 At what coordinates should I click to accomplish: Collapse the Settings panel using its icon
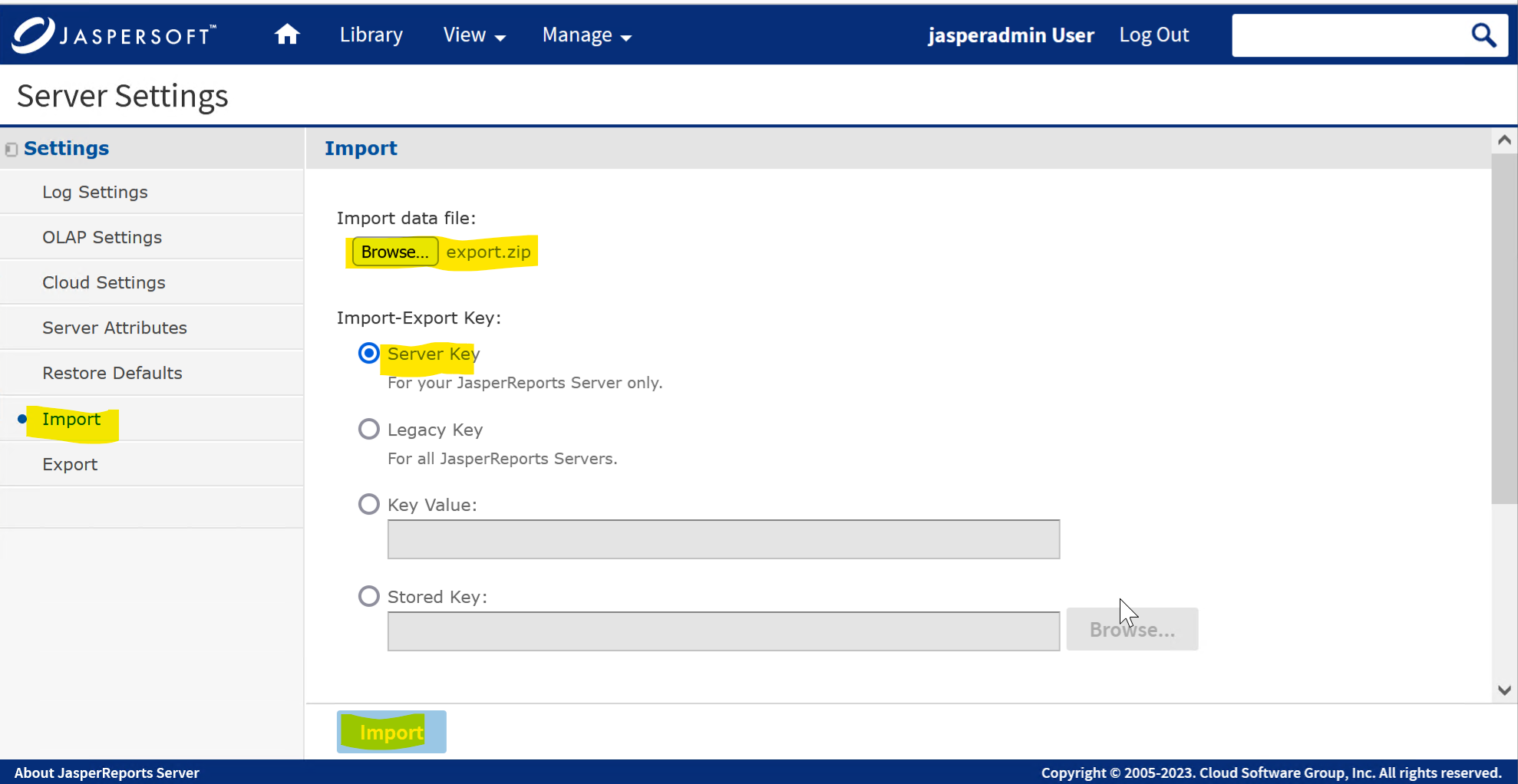pos(11,149)
